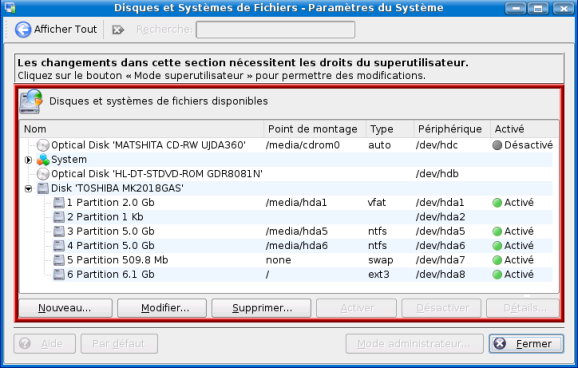This screenshot has height=368, width=578.
Task: Click the /media/hda6 mount point cell
Action: point(297,246)
